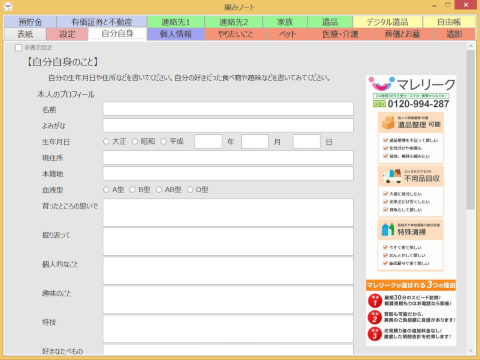
Task: Open the 医療・介護 tab
Action: pos(340,34)
